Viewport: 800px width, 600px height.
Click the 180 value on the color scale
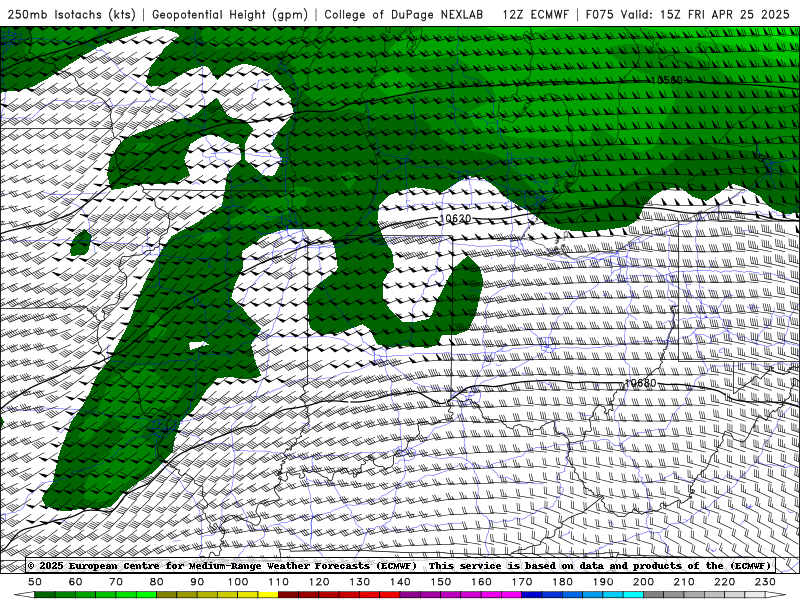tap(562, 582)
